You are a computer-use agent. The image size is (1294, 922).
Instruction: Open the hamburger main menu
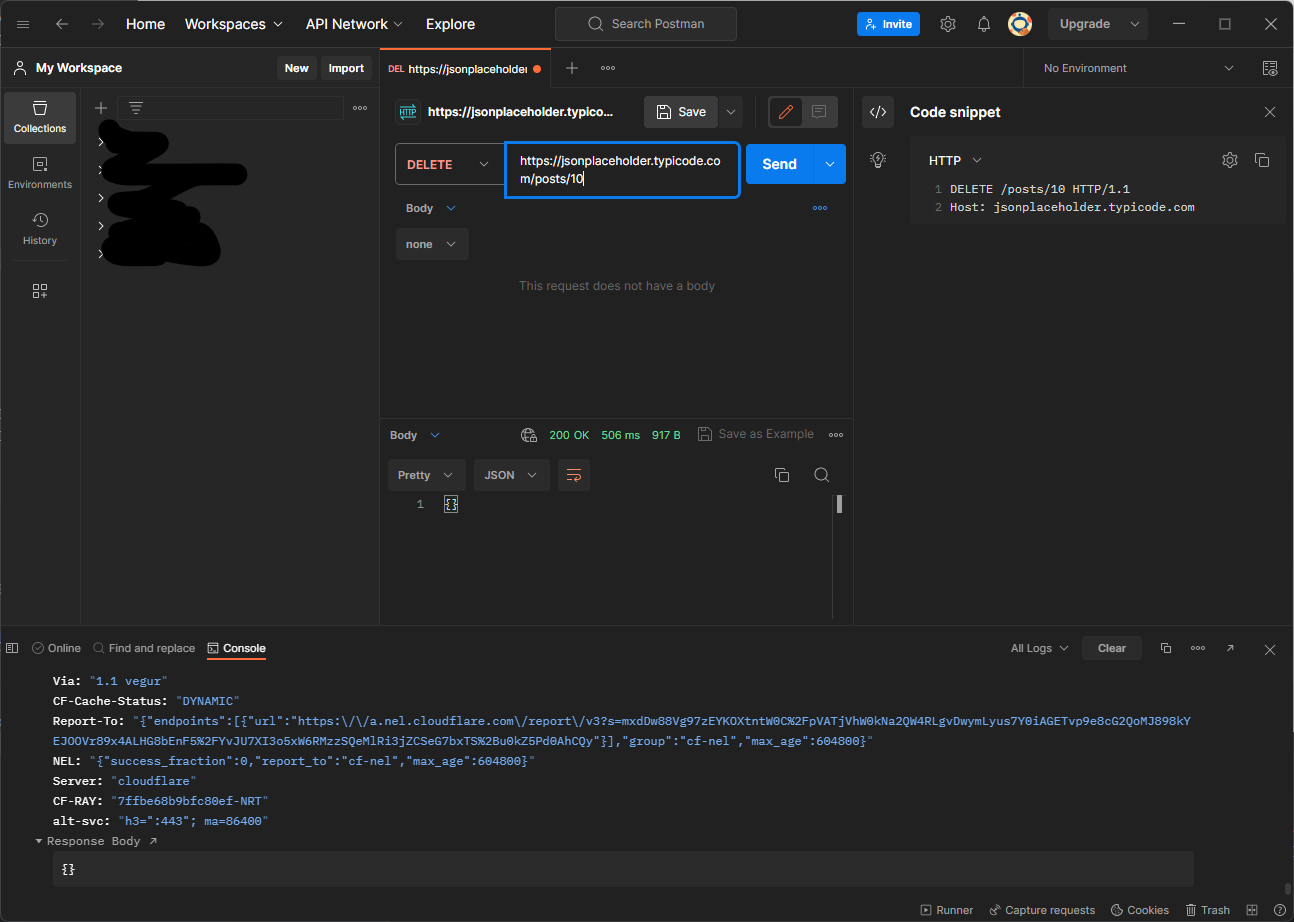point(23,24)
